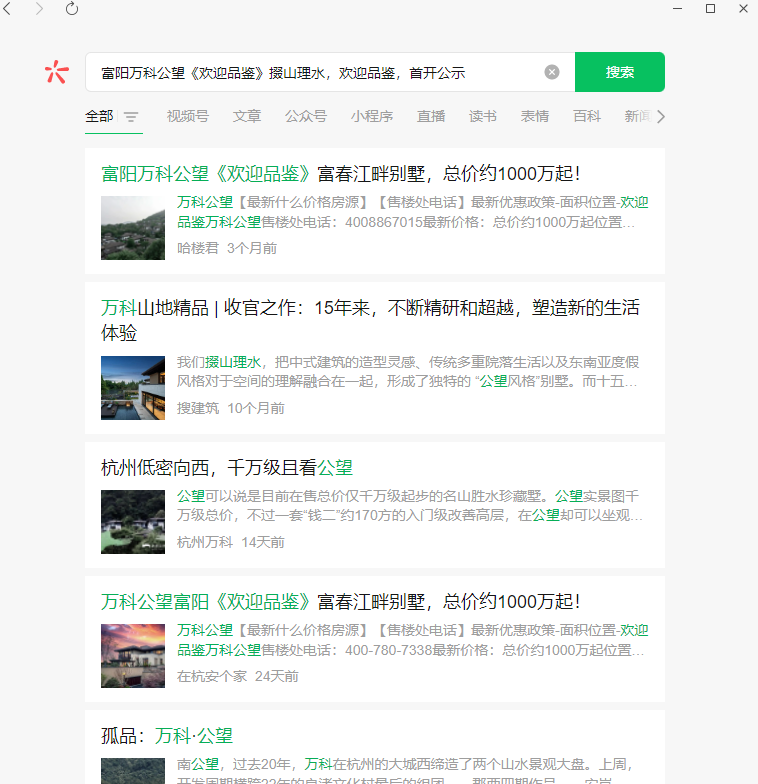The height and width of the screenshot is (784, 758).
Task: Click the thumbnail of 杭州万科 result
Action: point(133,522)
